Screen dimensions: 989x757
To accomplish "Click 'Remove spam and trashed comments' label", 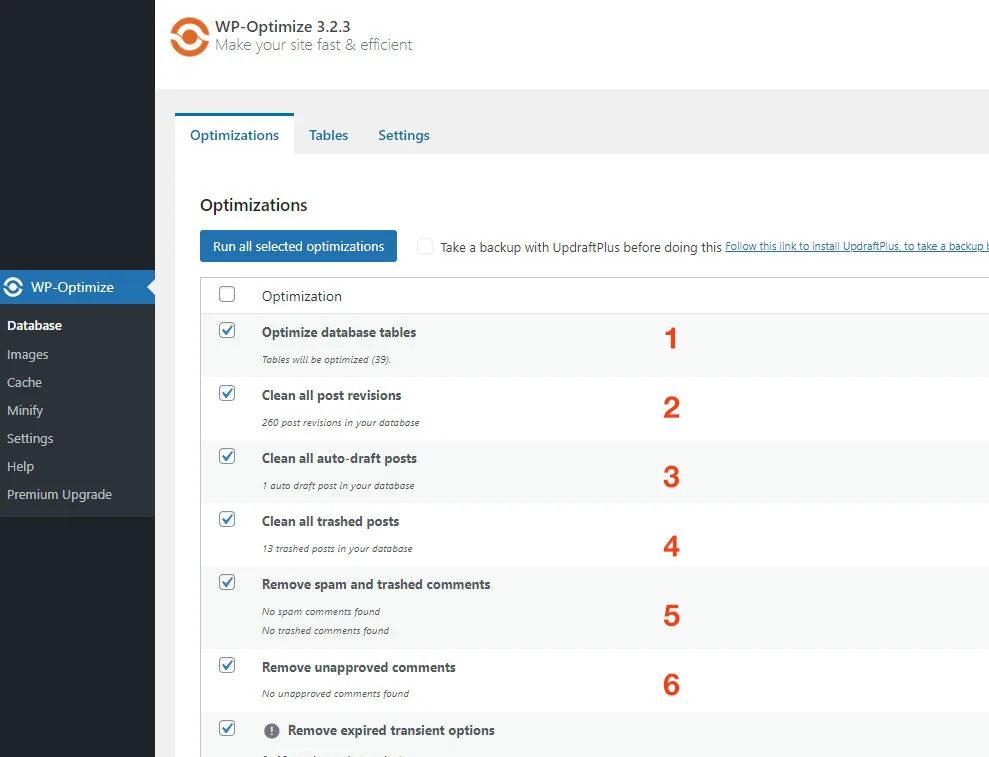I will [x=376, y=585].
